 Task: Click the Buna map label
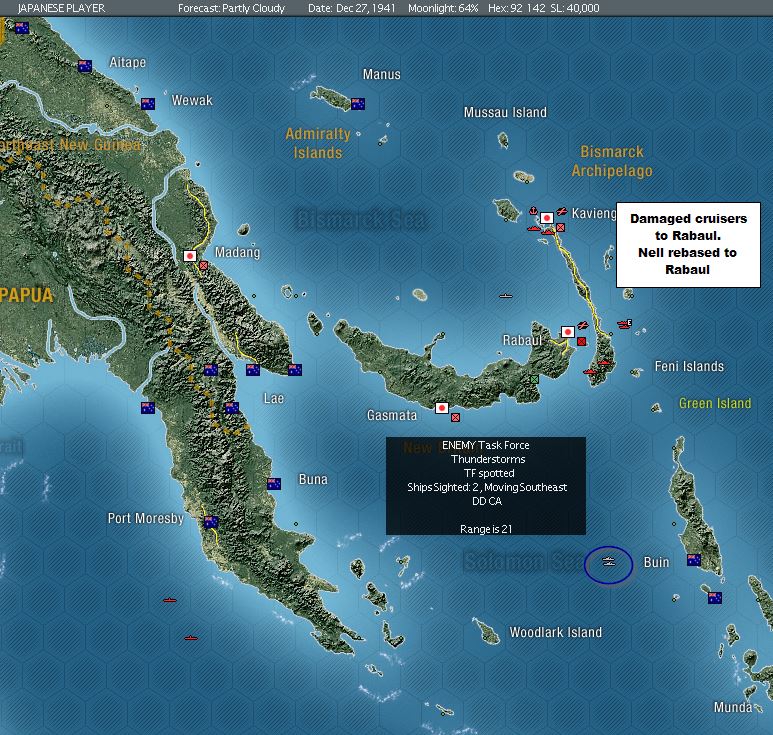(x=313, y=480)
